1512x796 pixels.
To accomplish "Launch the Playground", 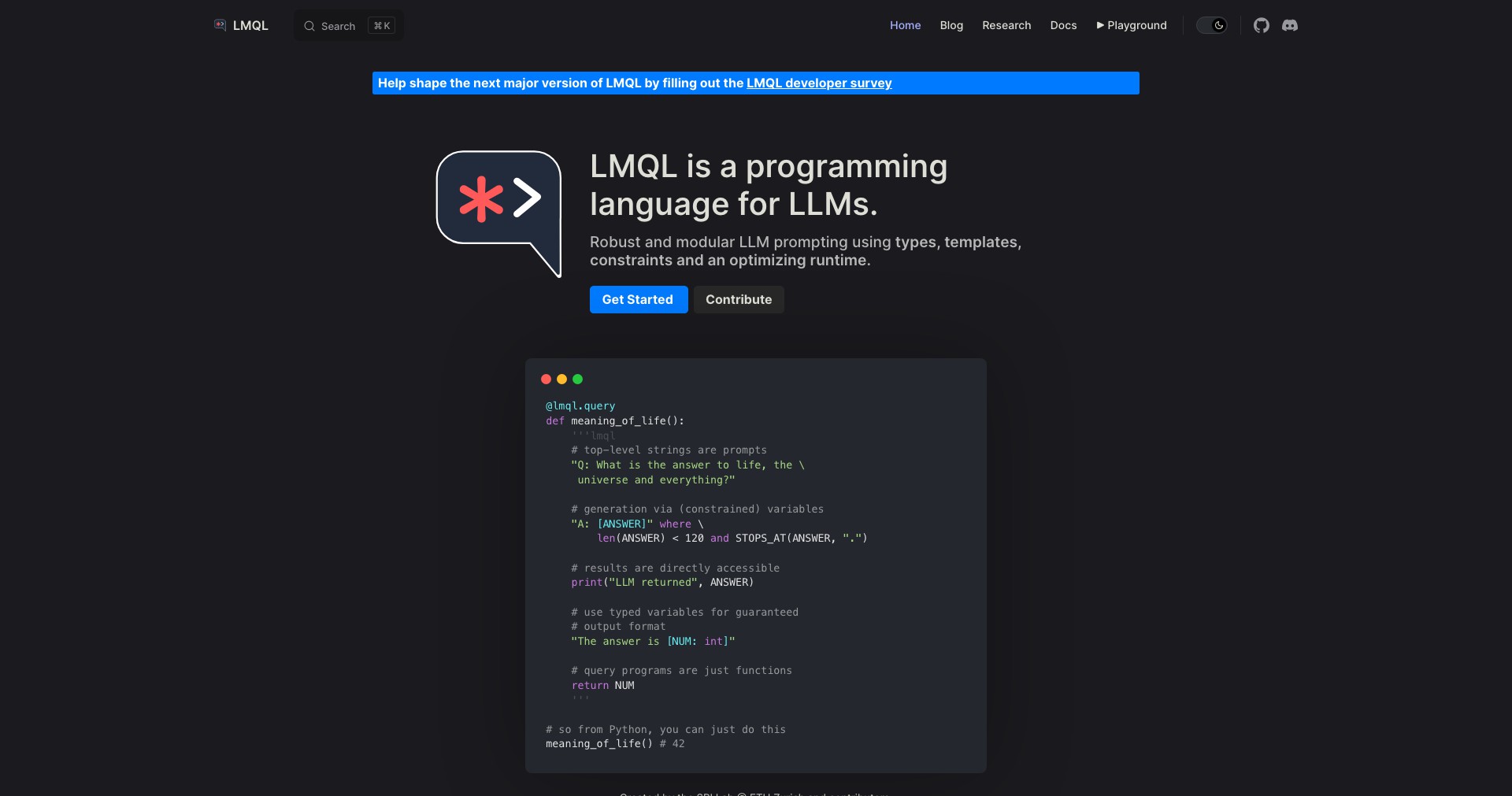I will 1132,25.
